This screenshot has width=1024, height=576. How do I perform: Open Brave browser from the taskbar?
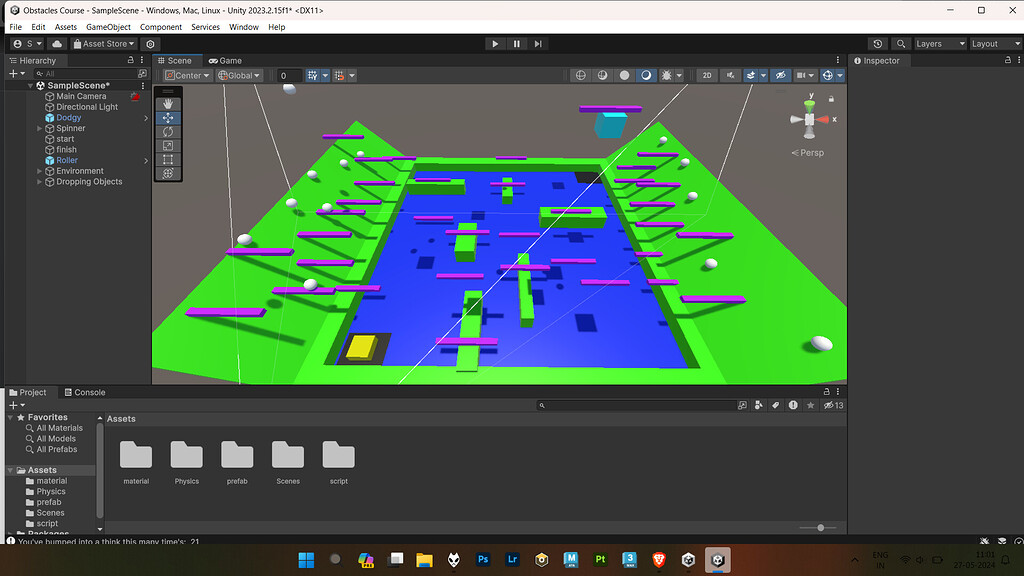click(x=659, y=560)
